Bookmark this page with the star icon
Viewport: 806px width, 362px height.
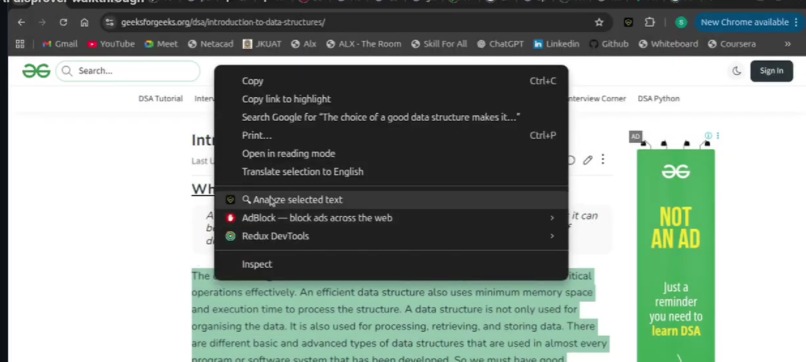(x=599, y=23)
